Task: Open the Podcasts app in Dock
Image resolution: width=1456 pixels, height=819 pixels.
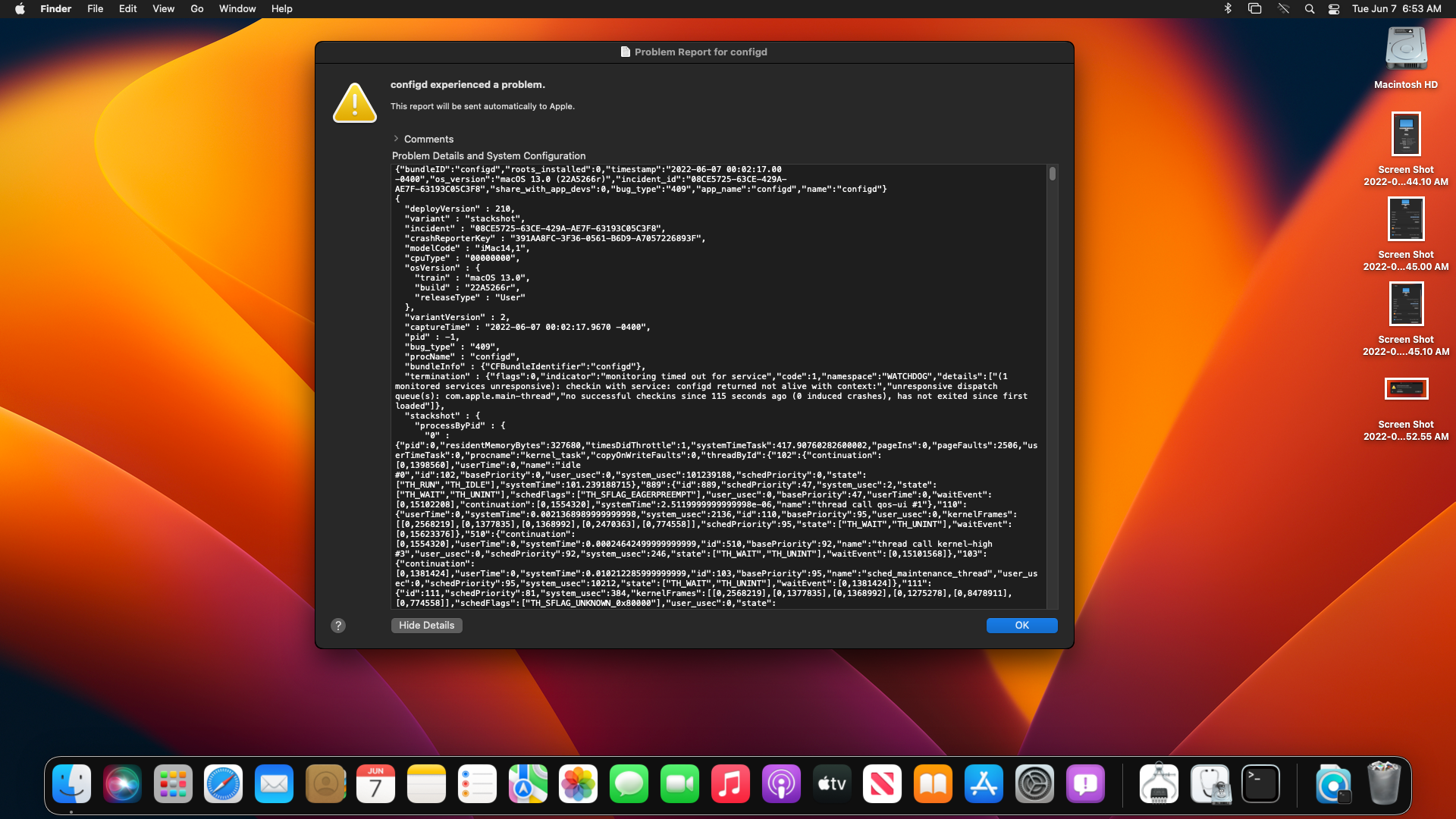Action: point(781,784)
